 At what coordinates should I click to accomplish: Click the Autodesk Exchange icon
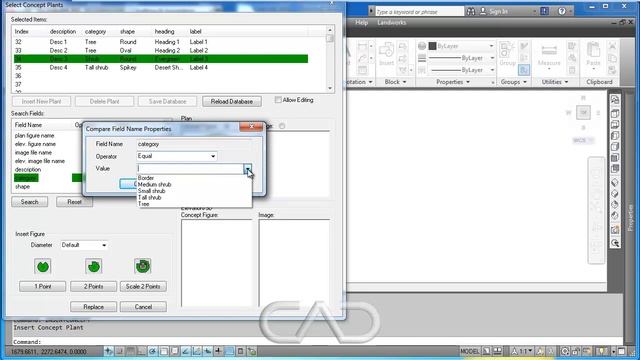click(544, 11)
